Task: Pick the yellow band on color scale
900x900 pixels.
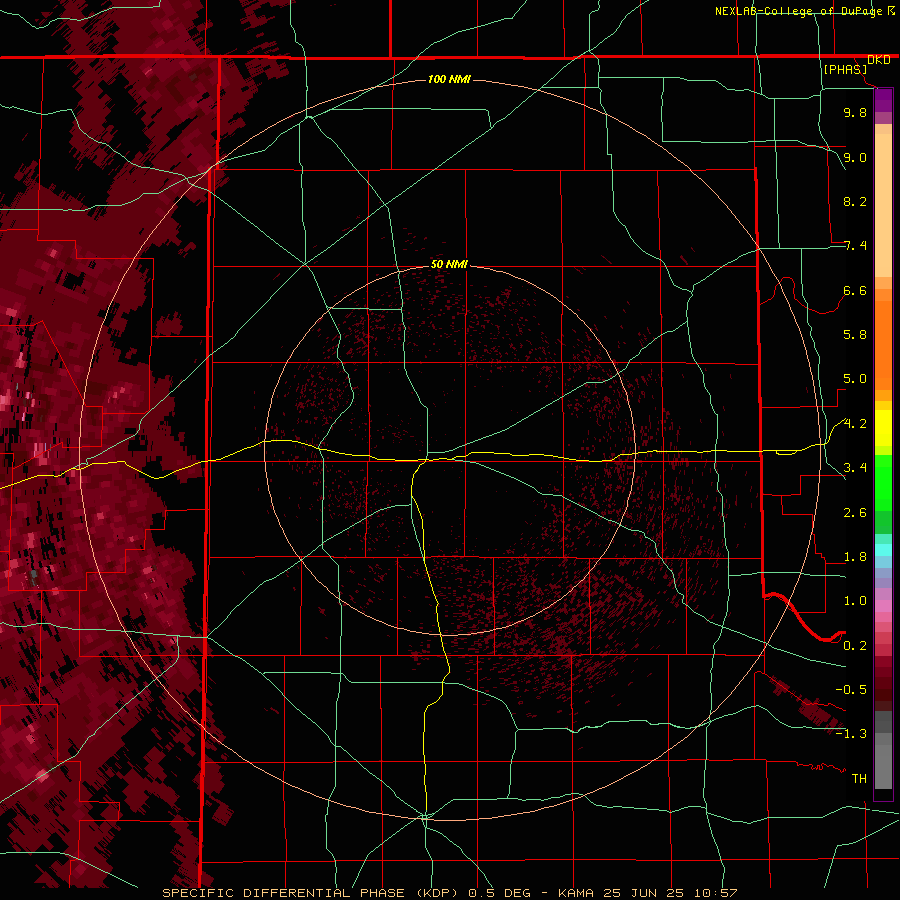Action: (x=883, y=428)
